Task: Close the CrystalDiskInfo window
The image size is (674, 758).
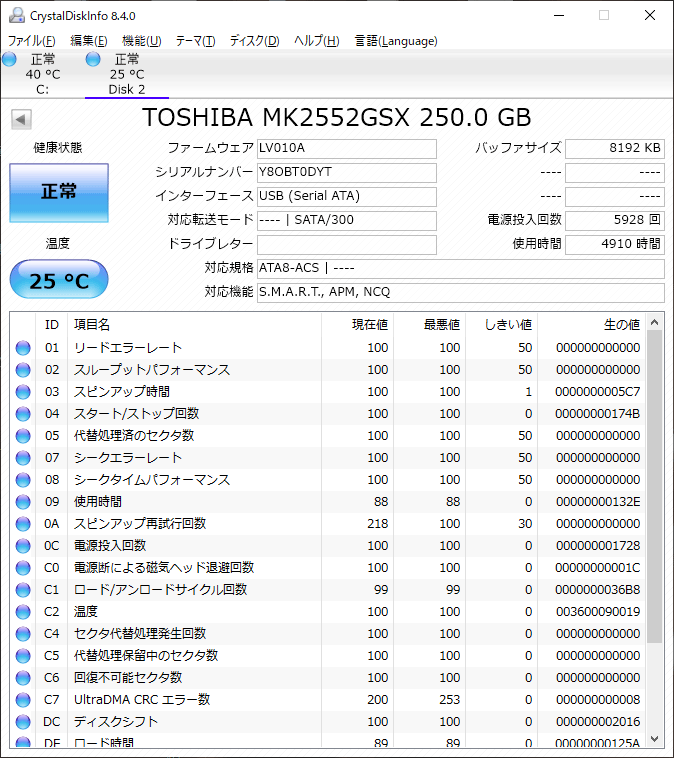Action: coord(650,15)
